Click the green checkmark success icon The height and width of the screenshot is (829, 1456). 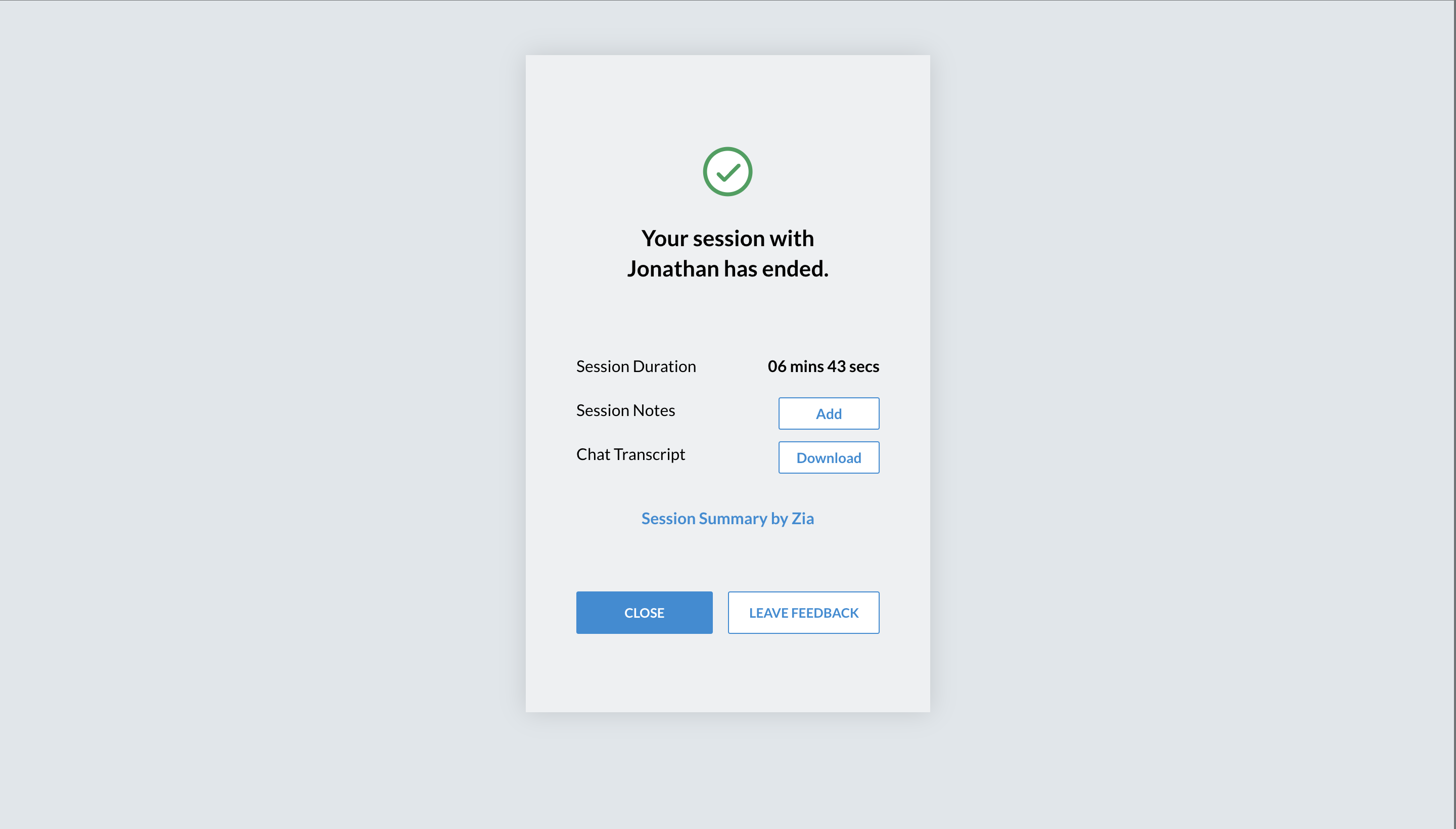(x=727, y=171)
